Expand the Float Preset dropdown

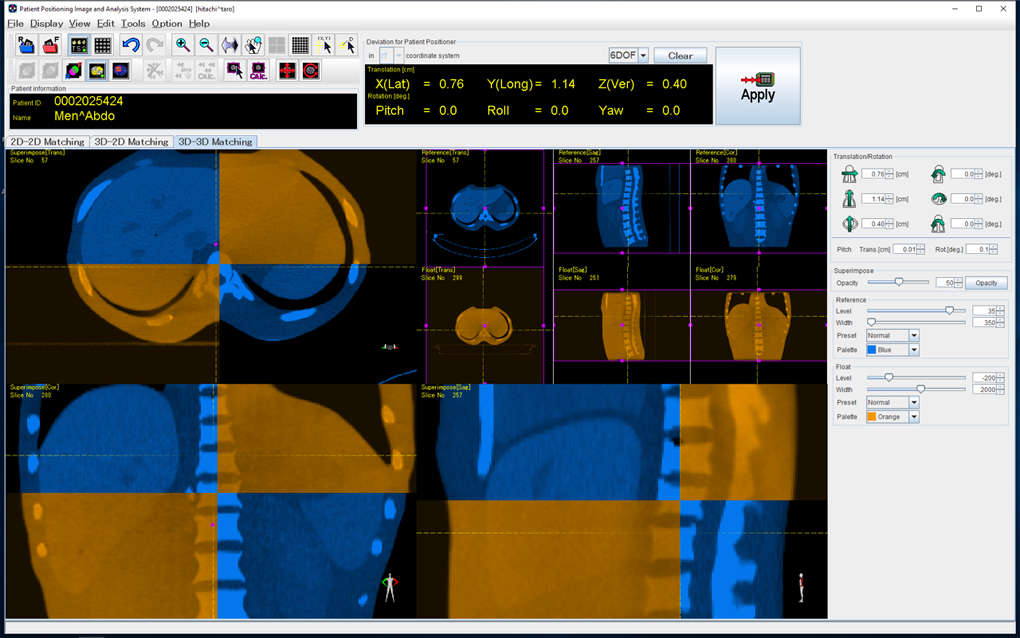pos(913,402)
